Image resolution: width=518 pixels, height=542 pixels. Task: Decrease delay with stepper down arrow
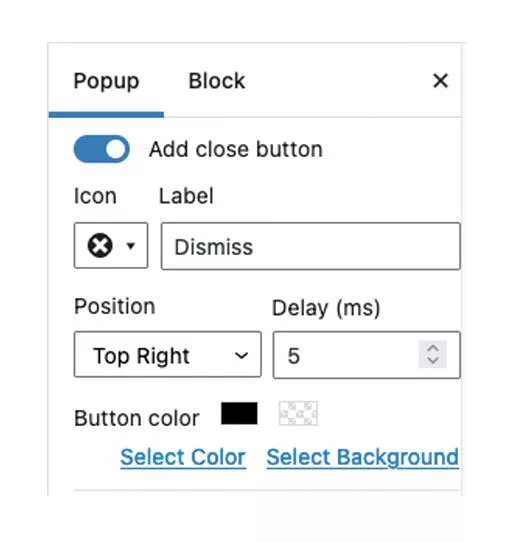(x=433, y=360)
